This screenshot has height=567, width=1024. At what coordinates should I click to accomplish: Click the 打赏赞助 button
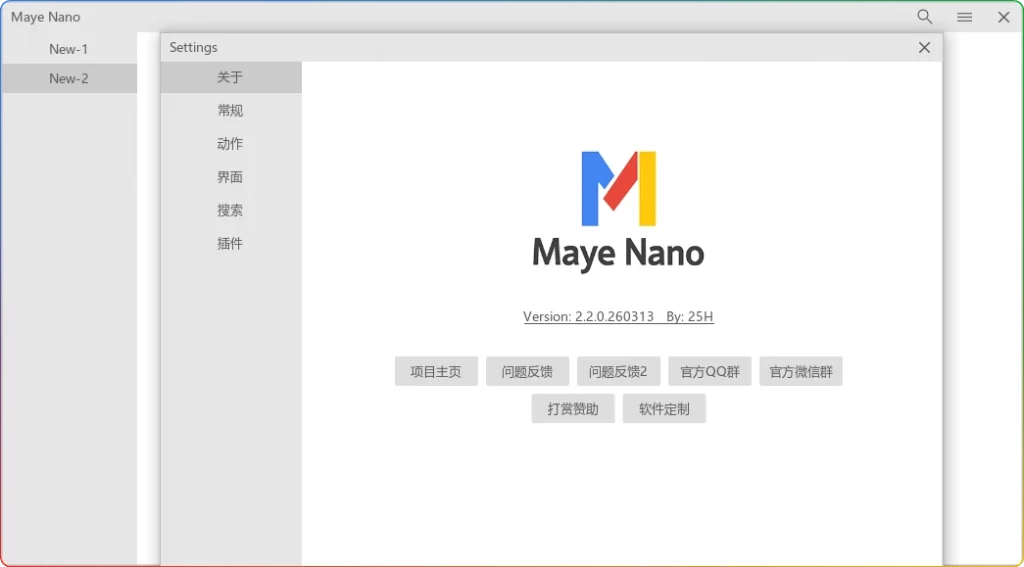[x=573, y=409]
